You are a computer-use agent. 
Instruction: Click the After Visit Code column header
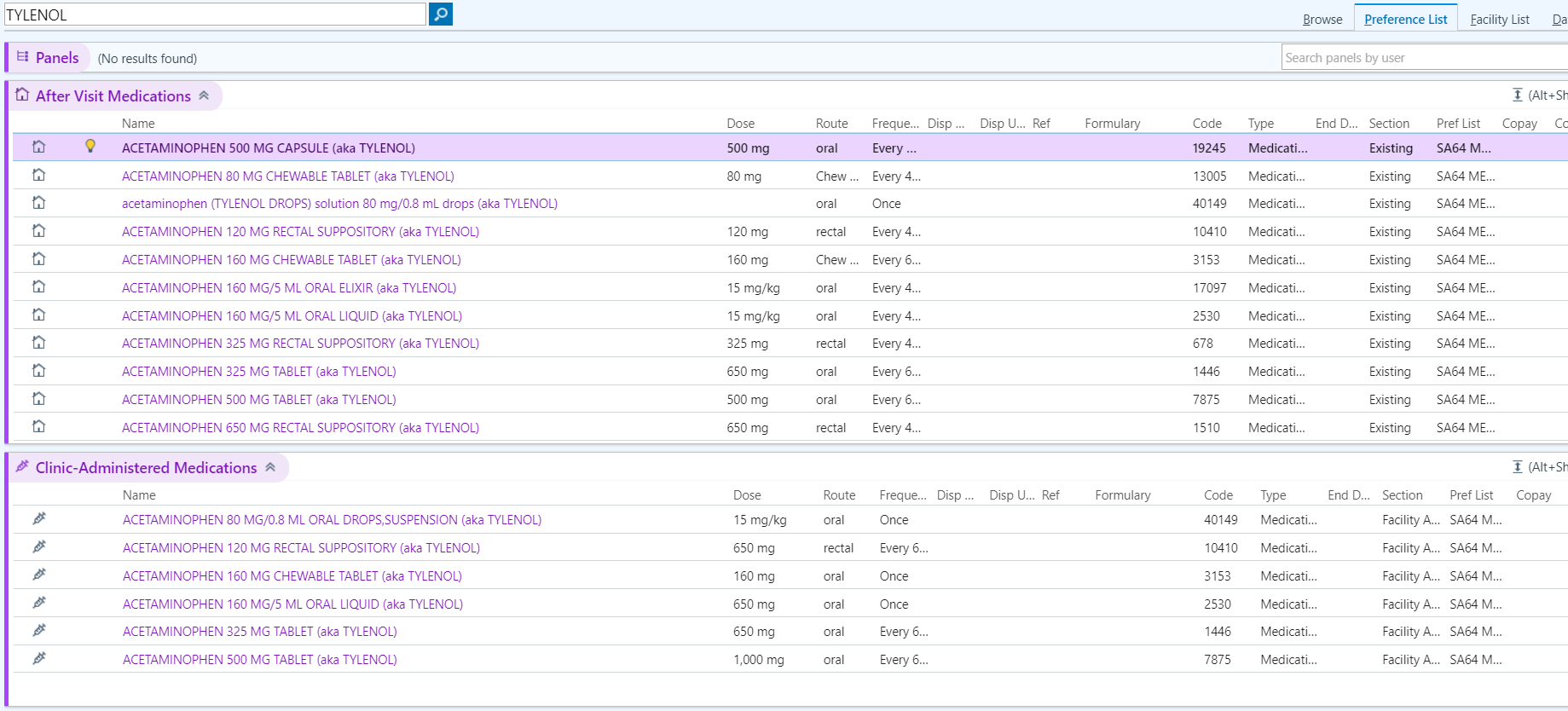tap(1206, 124)
